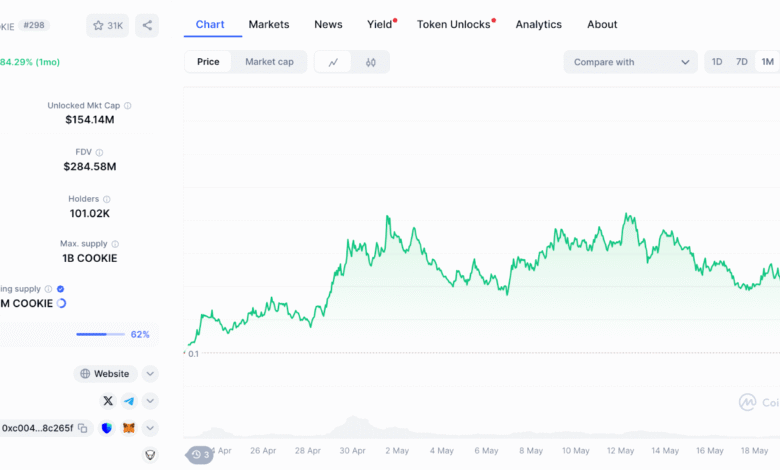Add token to MetaMask via fox icon
Viewport: 780px width, 470px height.
click(x=129, y=428)
